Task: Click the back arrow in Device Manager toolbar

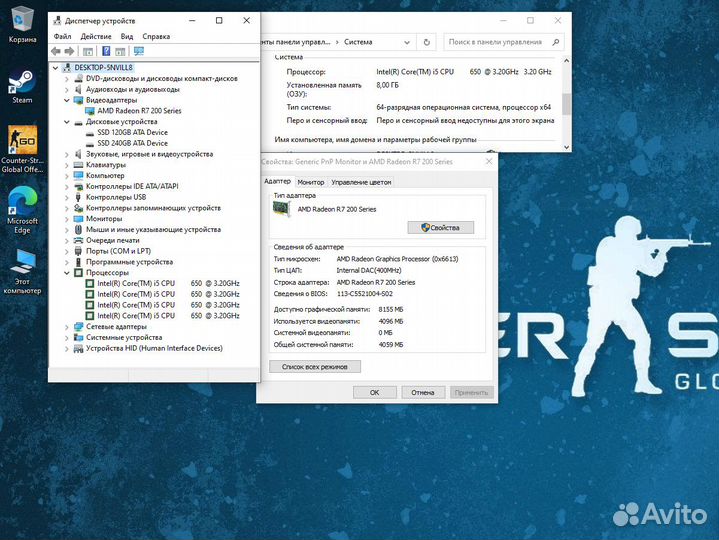Action: (56, 51)
